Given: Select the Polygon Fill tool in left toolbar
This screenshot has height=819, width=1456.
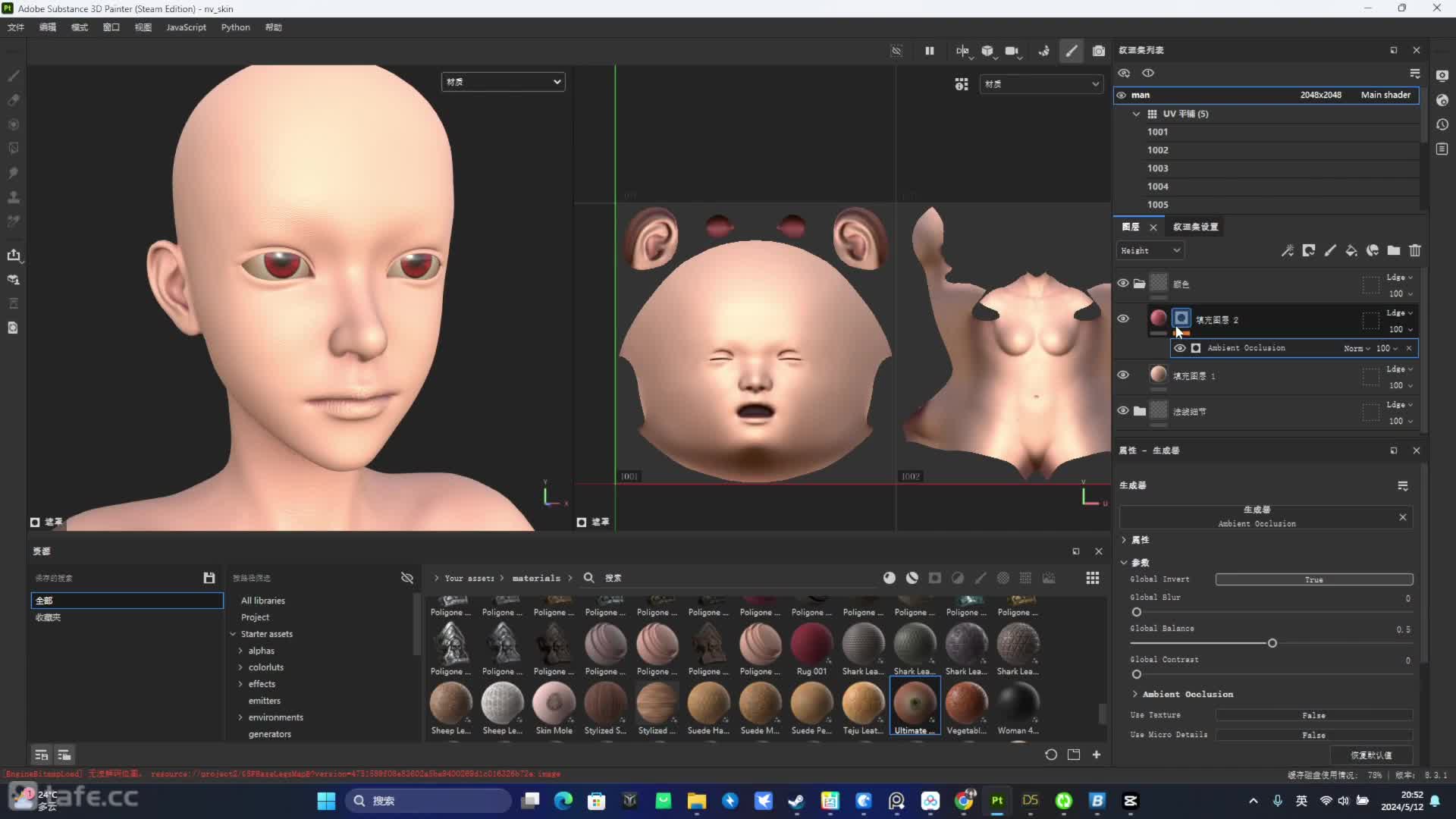Looking at the screenshot, I should 13,149.
